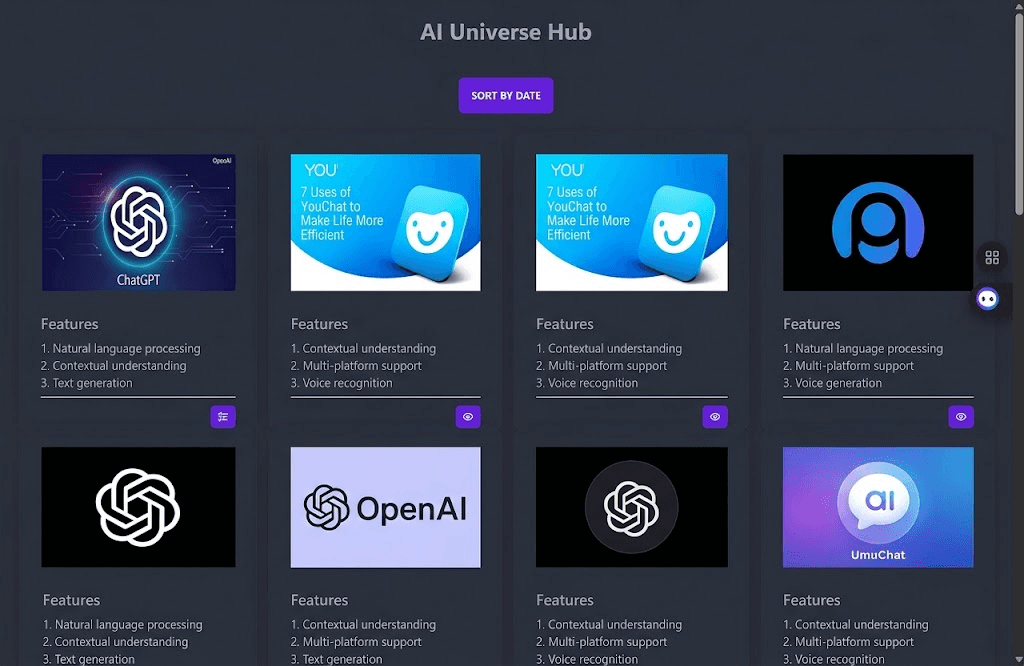This screenshot has height=666, width=1024.
Task: Select 'Contextual understanding' under lavender OpenAI image
Action: coord(369,625)
